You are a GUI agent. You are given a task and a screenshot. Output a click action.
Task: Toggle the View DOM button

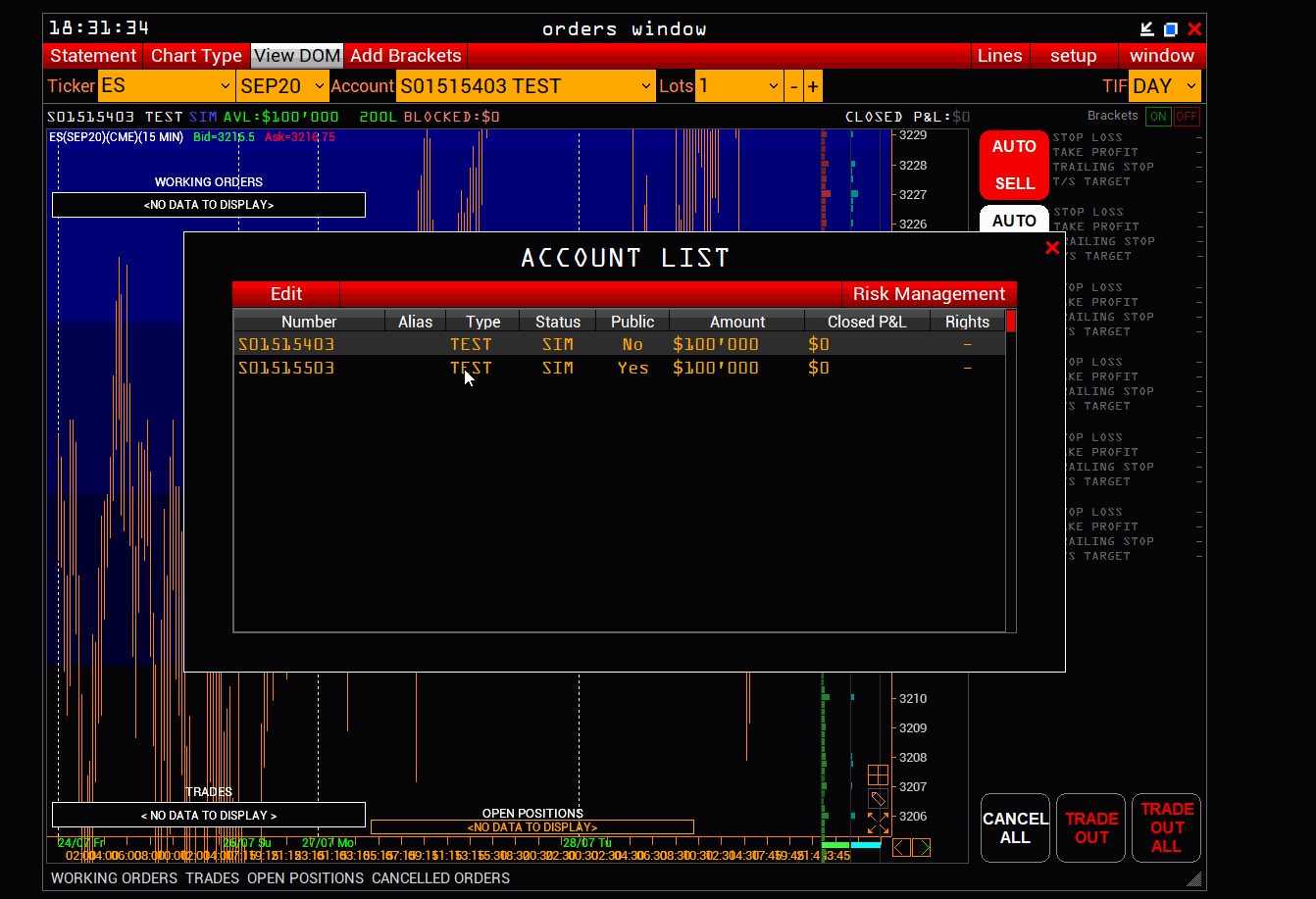point(297,56)
